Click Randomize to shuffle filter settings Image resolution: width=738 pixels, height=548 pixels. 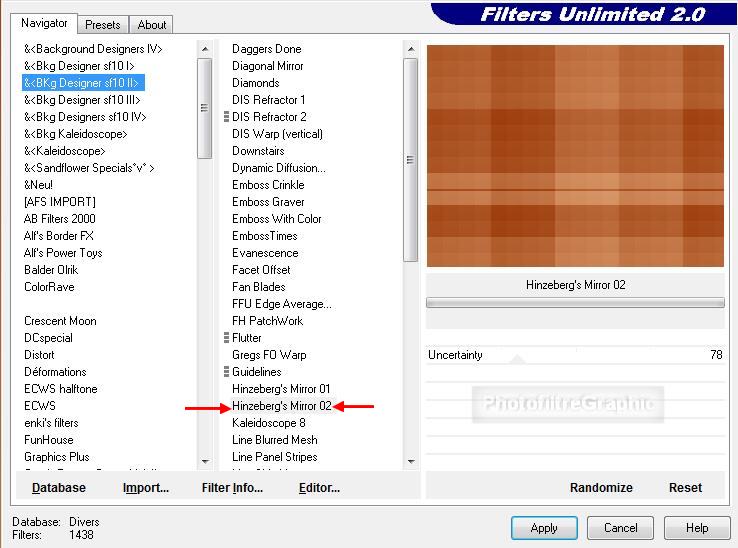(x=601, y=488)
